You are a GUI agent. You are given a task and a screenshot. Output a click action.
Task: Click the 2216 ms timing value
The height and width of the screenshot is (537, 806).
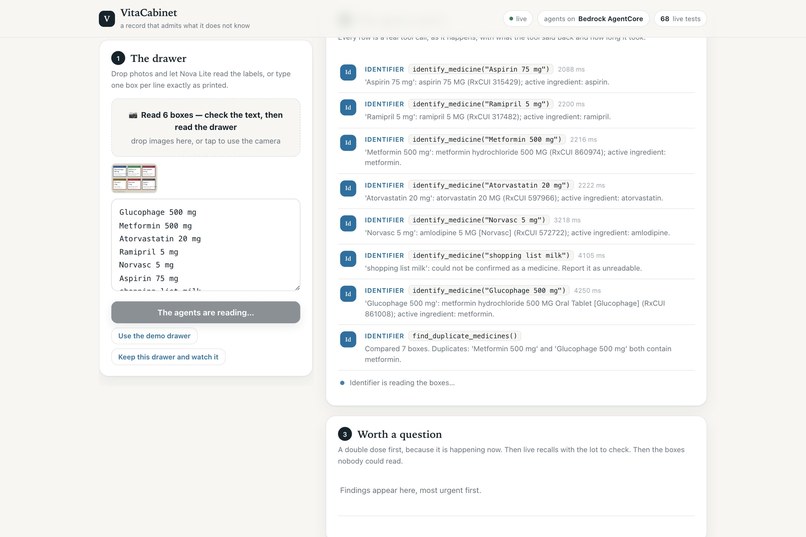click(x=583, y=140)
